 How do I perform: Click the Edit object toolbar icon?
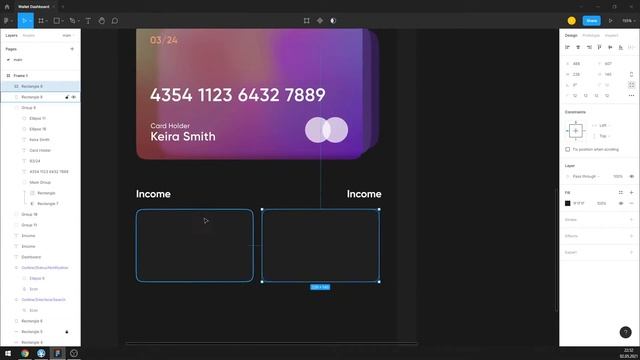pyautogui.click(x=307, y=21)
